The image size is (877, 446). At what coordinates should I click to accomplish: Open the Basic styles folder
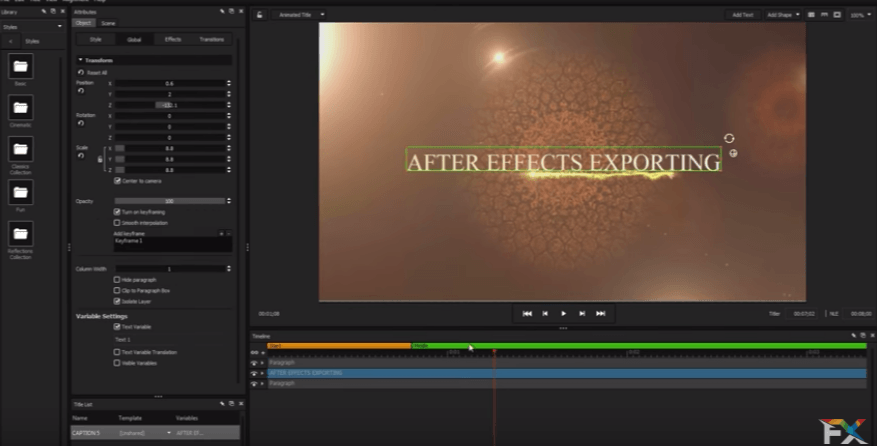tap(20, 66)
